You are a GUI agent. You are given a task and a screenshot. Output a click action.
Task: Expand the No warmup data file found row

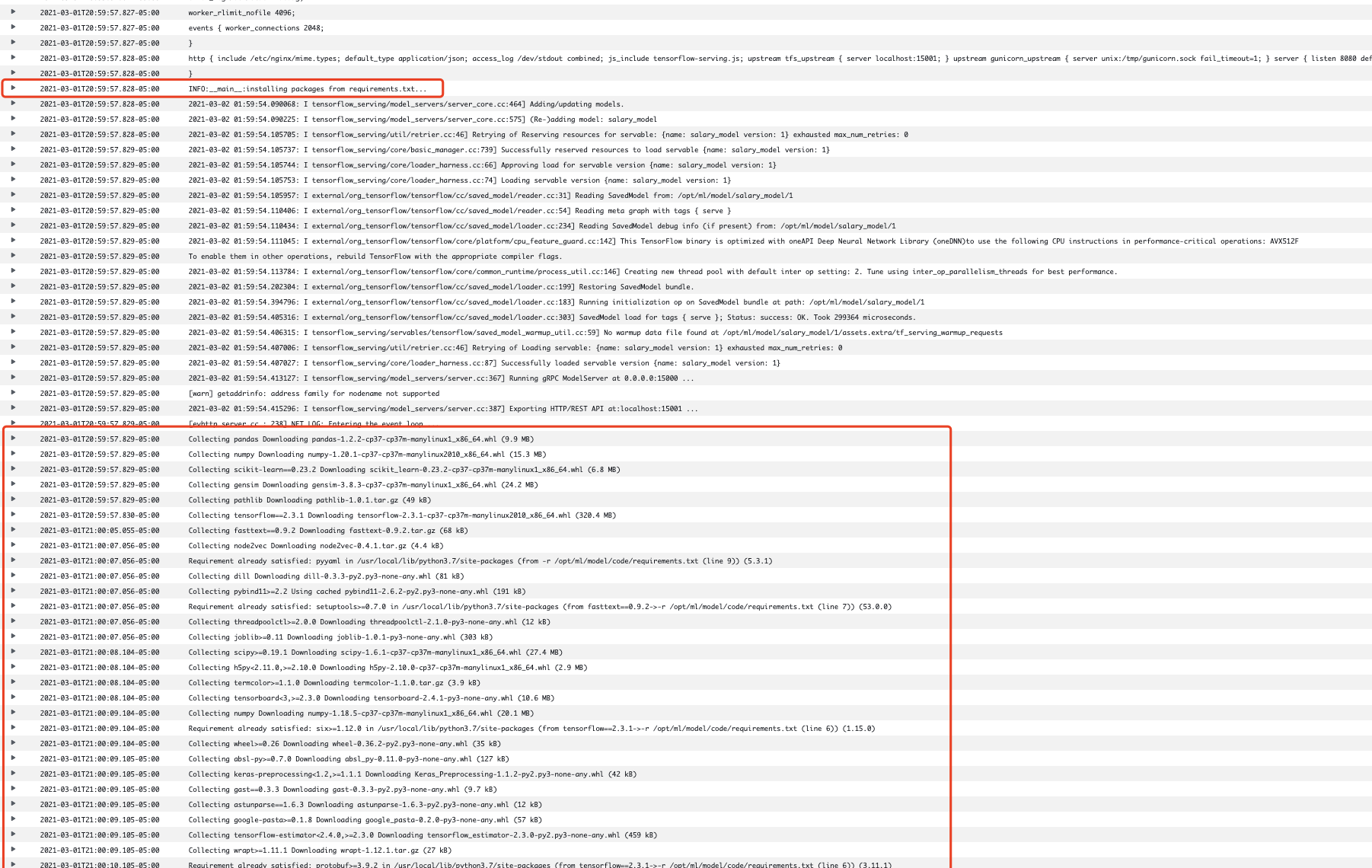(x=13, y=332)
